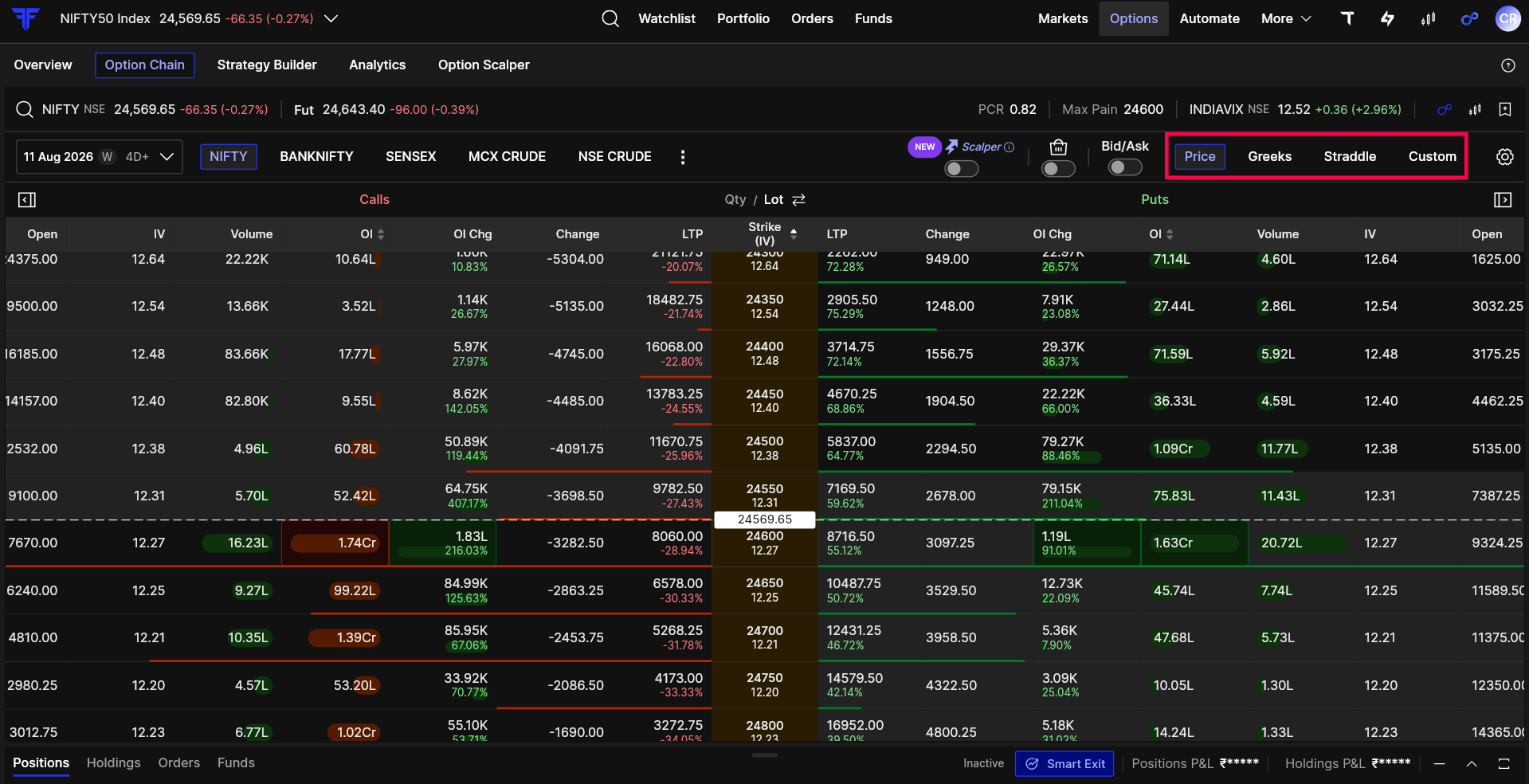Swap Qty/Lot with arrows icon
Viewport: 1529px width, 784px height.
pyautogui.click(x=799, y=199)
